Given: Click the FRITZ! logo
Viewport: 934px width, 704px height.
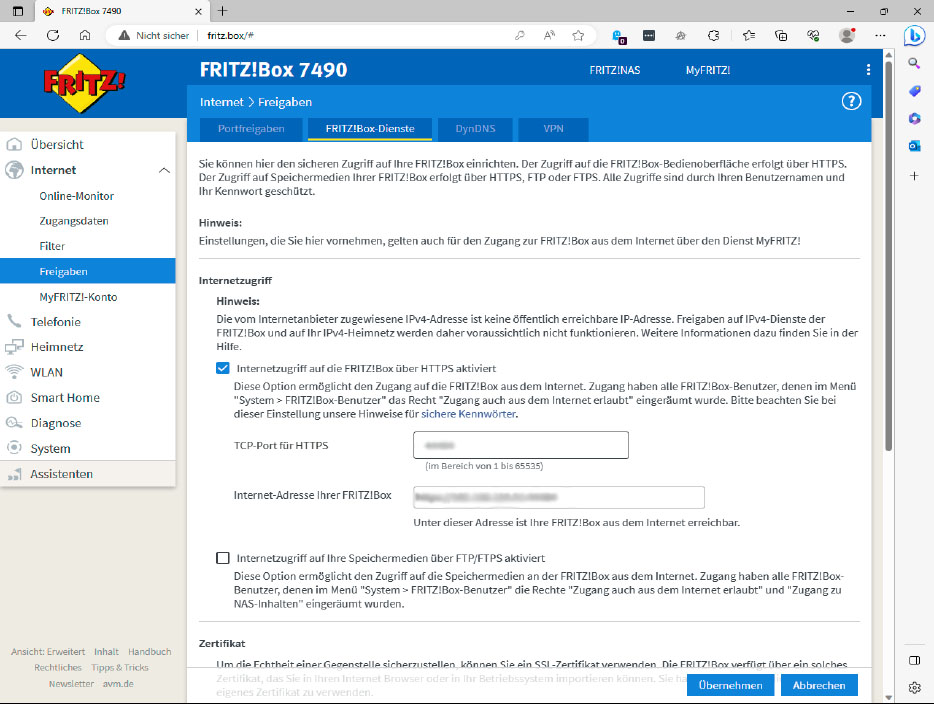Looking at the screenshot, I should click(x=83, y=83).
